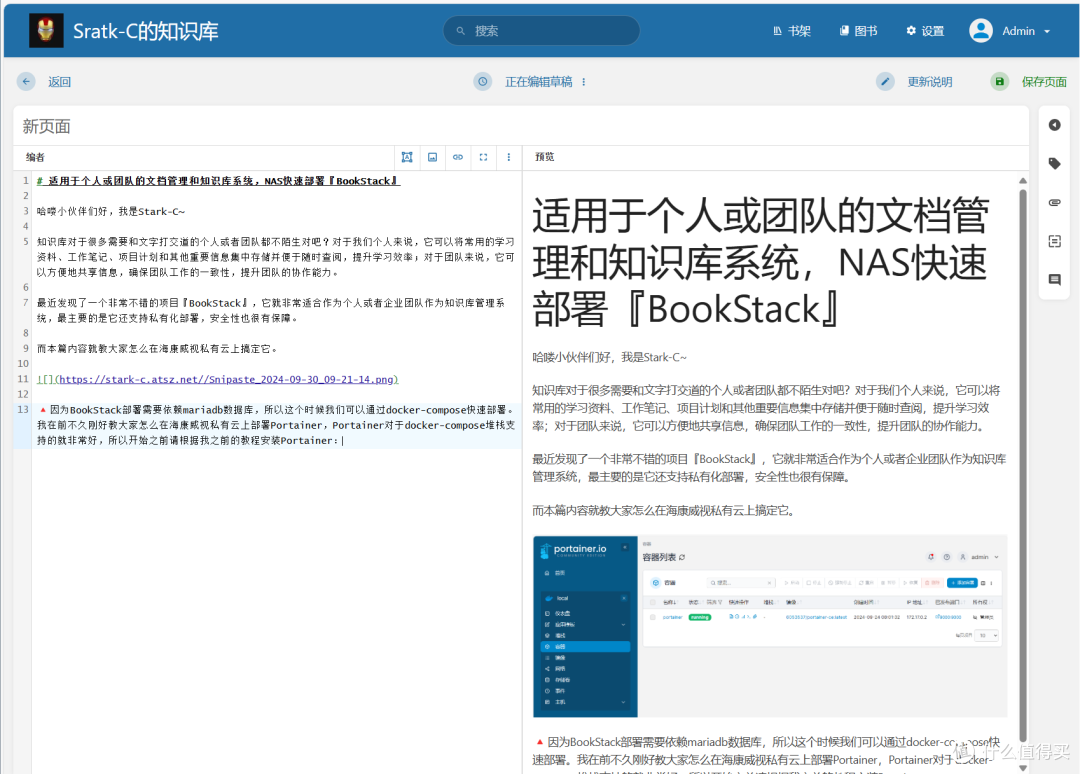Open 正在编辑草稿 draft options
The height and width of the screenshot is (774, 1080).
pyautogui.click(x=539, y=82)
